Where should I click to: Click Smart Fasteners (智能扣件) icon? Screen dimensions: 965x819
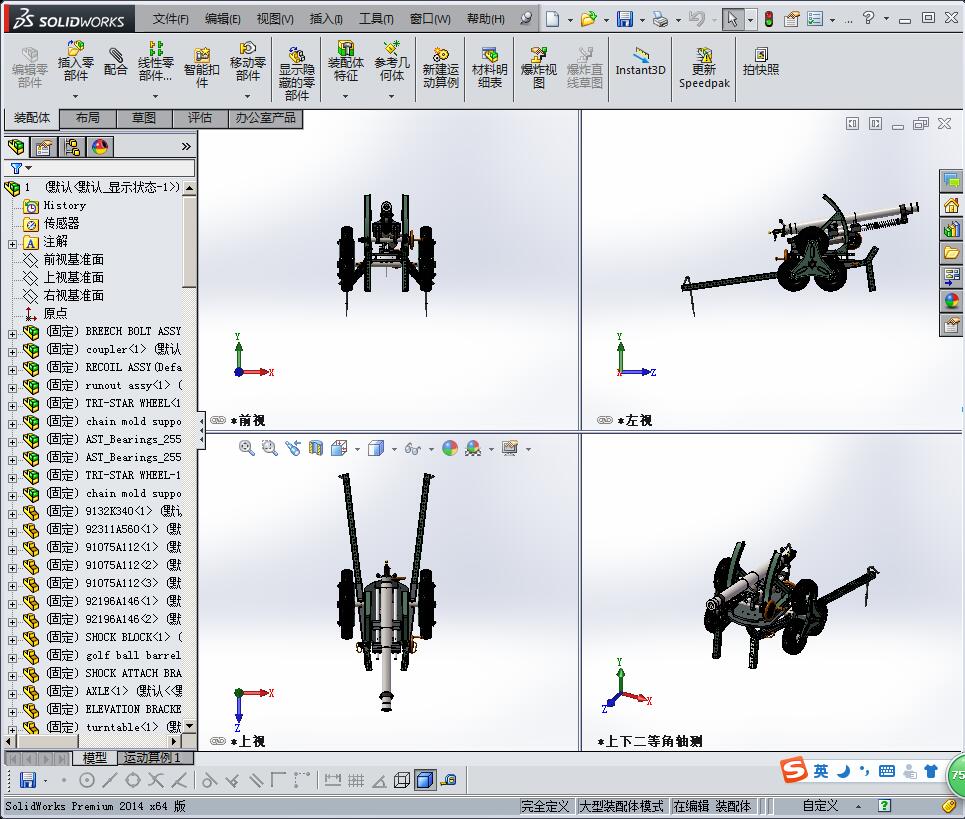[201, 68]
